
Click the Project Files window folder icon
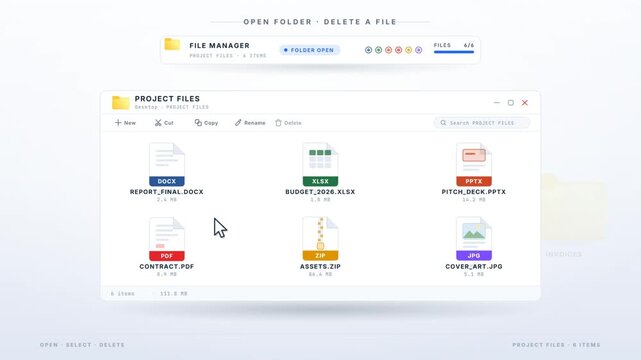[x=121, y=102]
